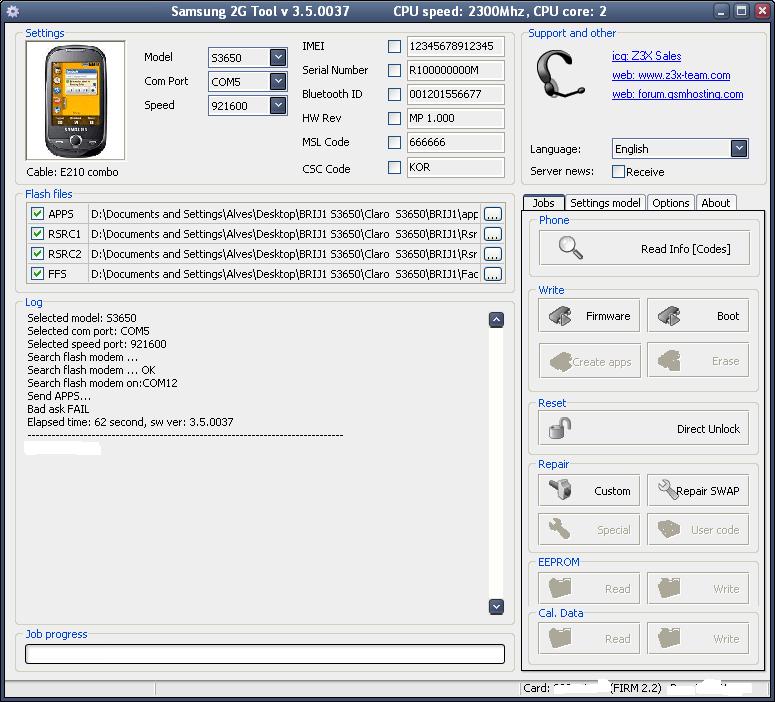Screen dimensions: 775x702
Task: Click the headset support icon
Action: 559,74
